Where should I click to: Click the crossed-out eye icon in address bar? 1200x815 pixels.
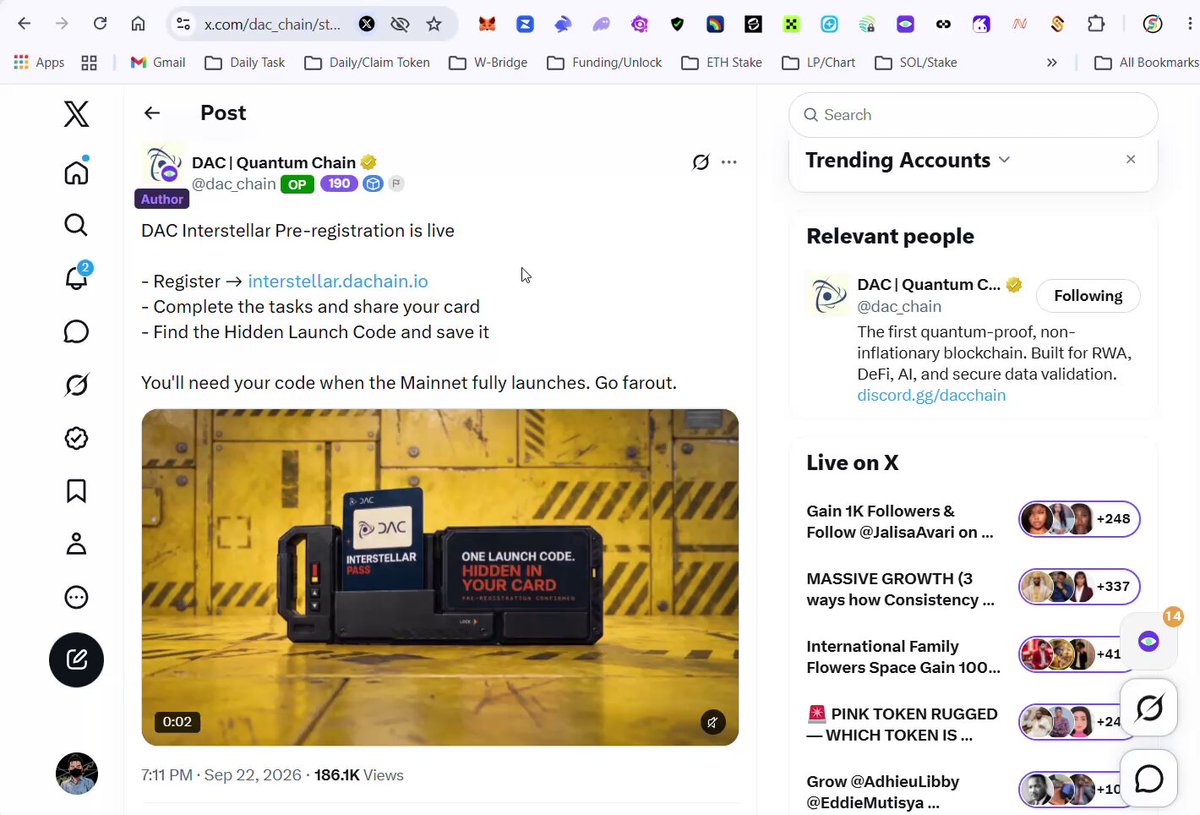400,24
